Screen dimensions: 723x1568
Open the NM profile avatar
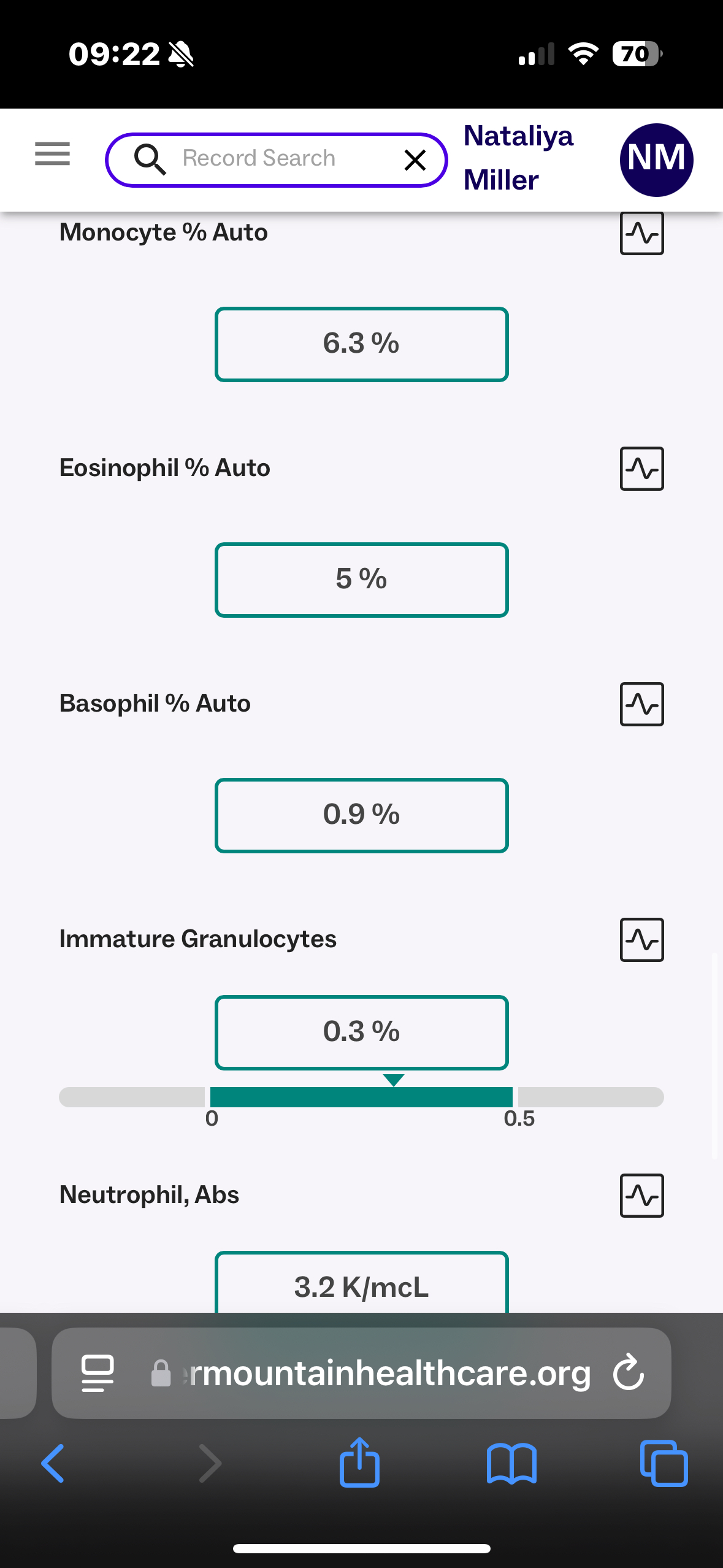656,159
